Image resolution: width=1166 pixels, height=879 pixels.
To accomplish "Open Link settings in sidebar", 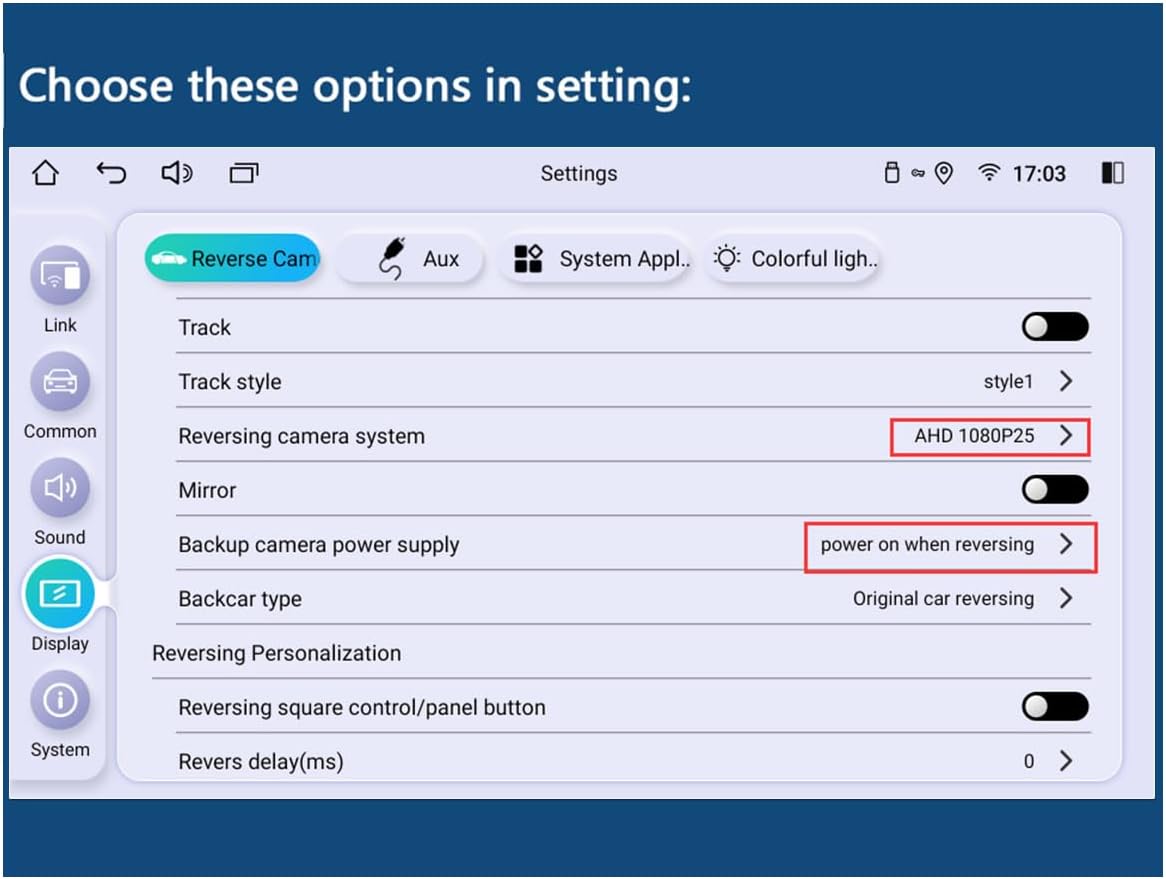I will tap(60, 276).
